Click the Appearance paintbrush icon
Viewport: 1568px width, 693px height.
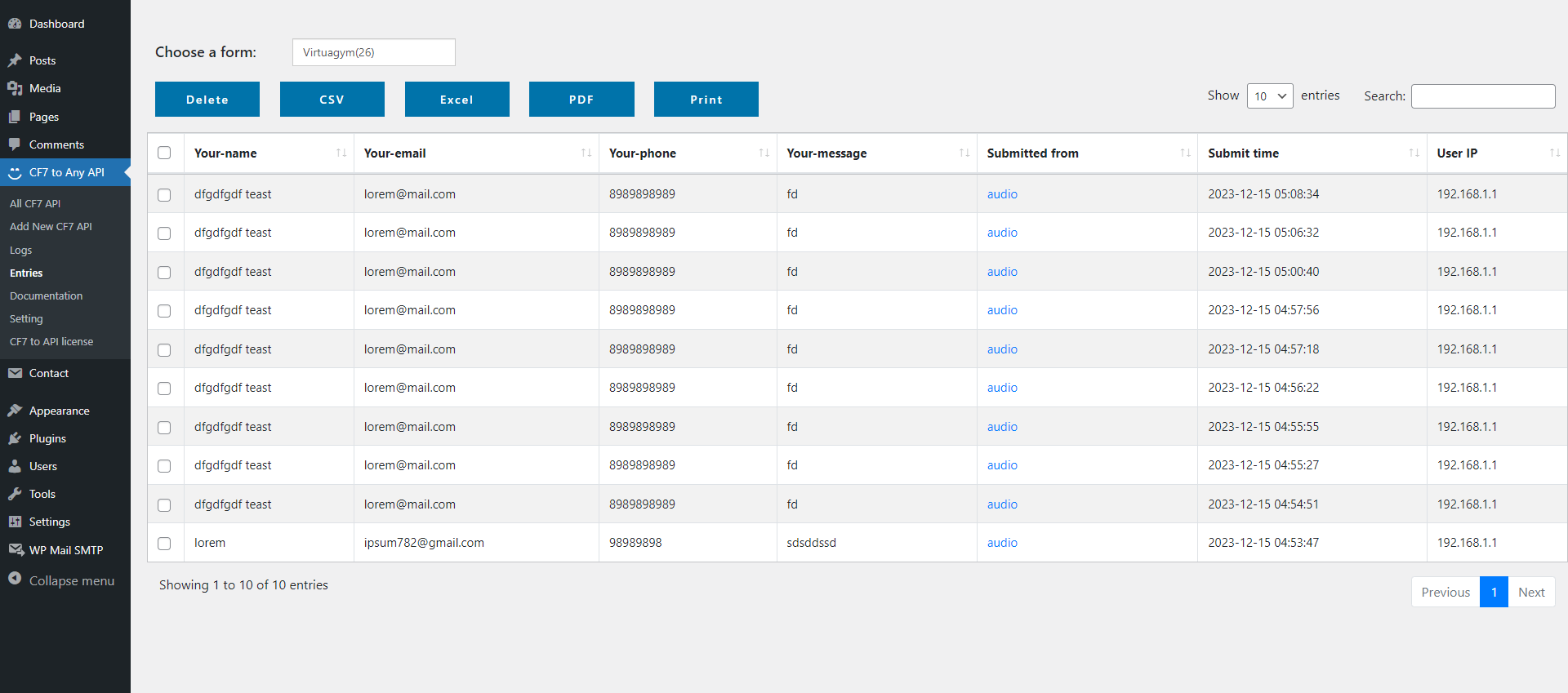tap(15, 411)
